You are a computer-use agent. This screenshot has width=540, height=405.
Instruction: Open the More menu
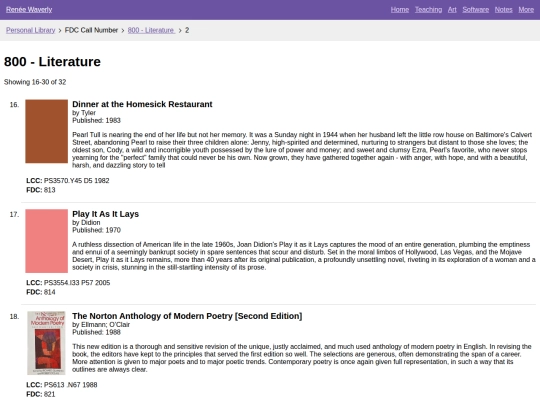click(526, 10)
